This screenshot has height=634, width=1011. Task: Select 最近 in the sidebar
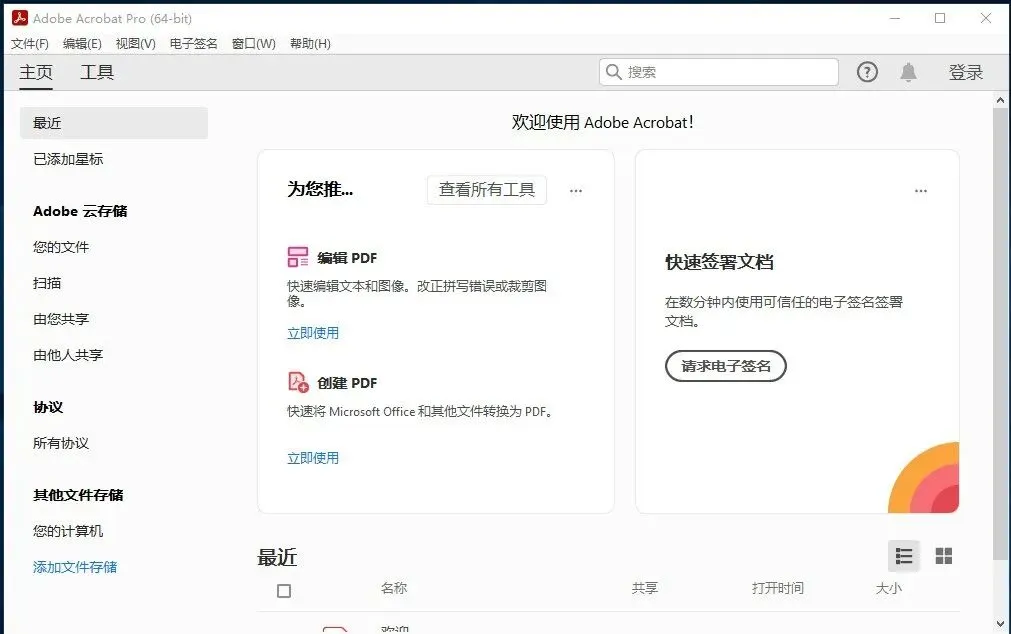coord(113,123)
